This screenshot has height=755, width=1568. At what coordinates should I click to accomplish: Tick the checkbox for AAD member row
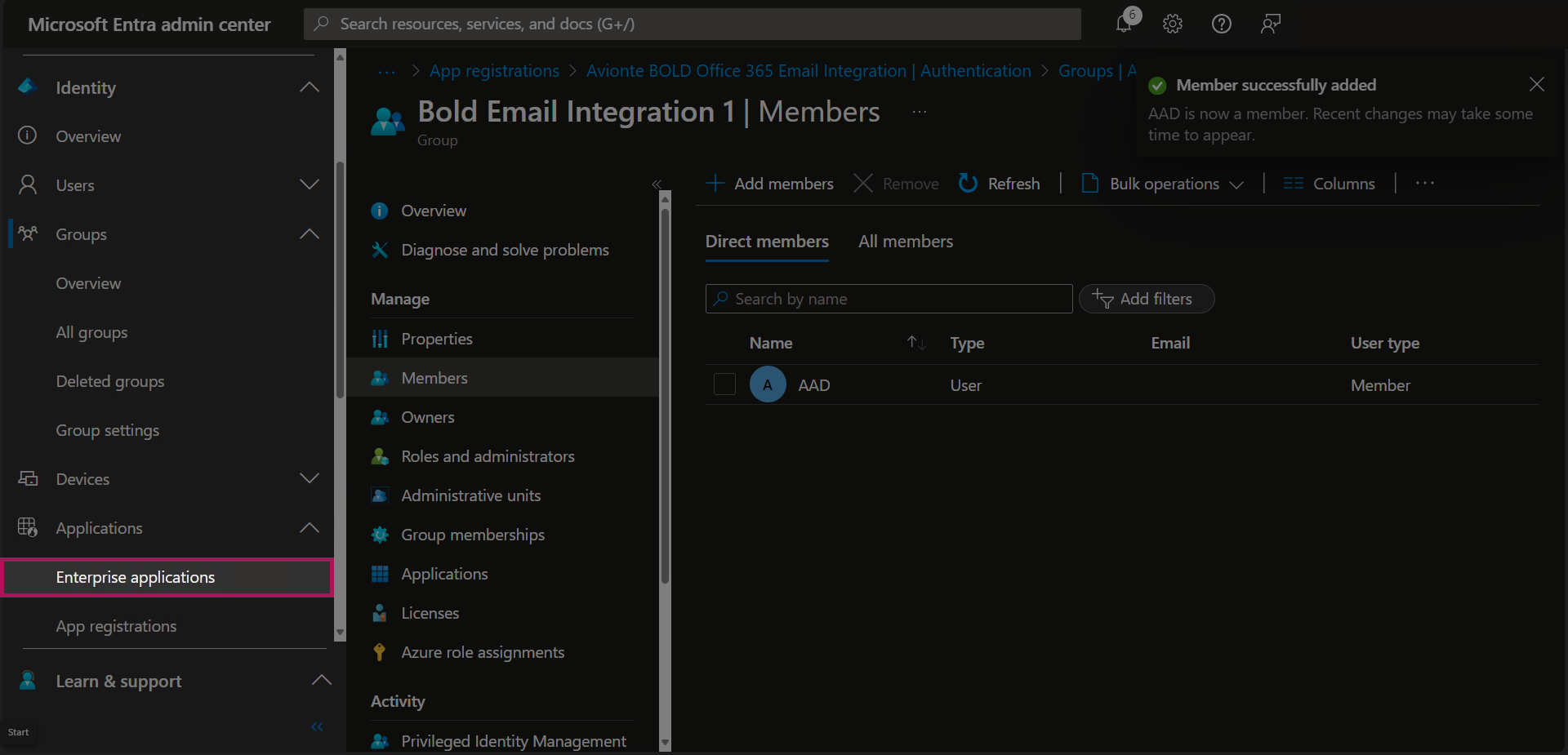coord(724,384)
